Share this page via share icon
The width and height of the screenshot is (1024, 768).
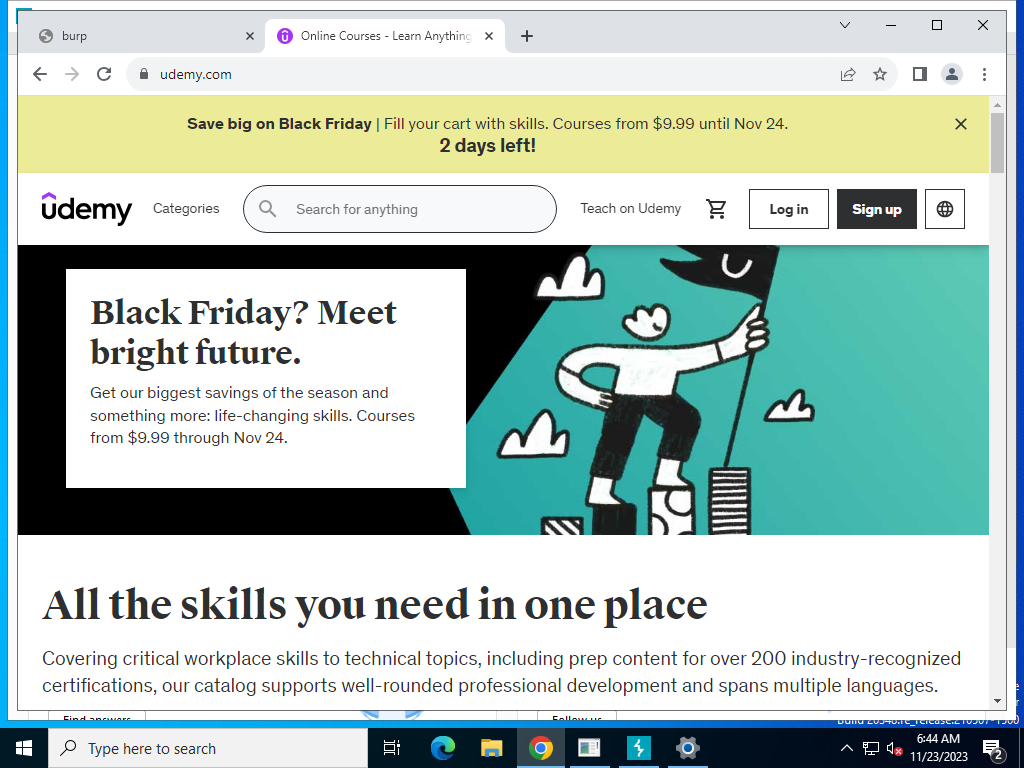tap(848, 74)
